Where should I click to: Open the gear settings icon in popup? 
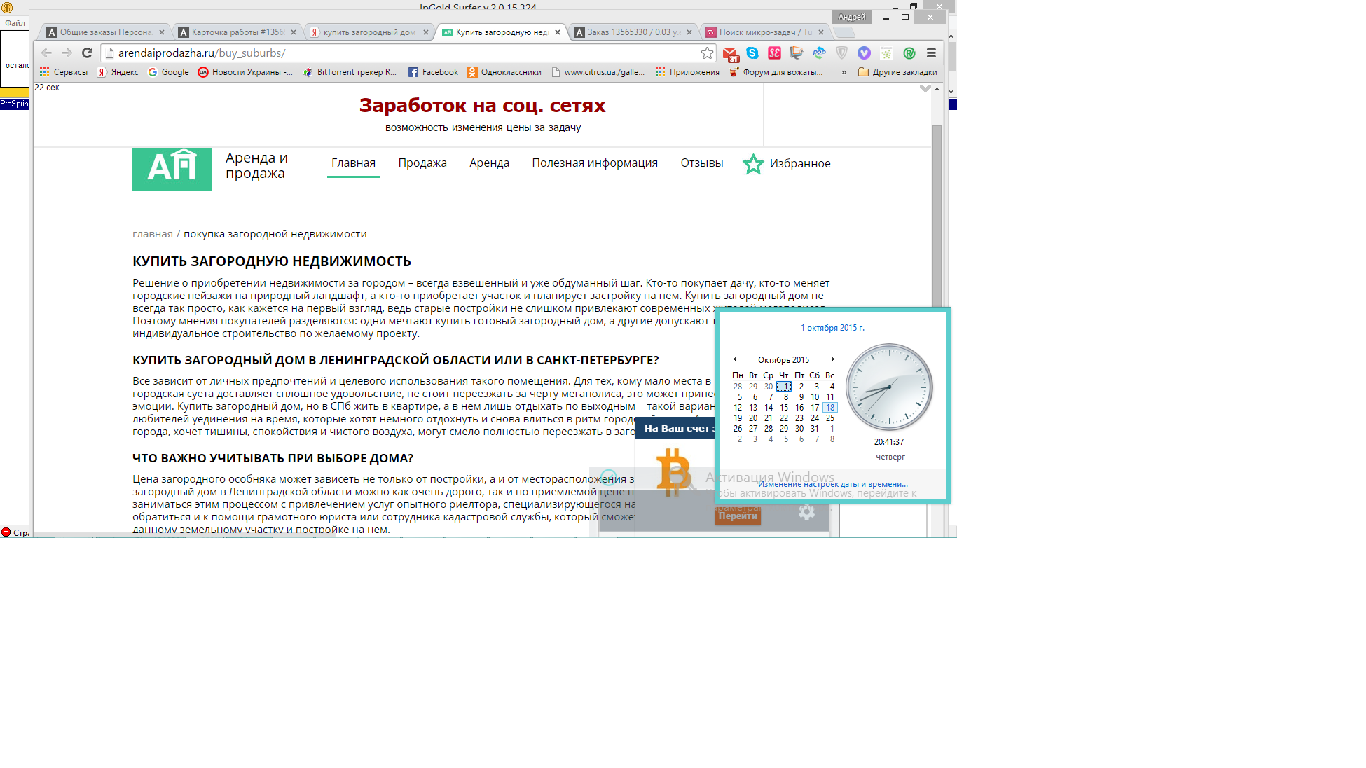point(806,512)
